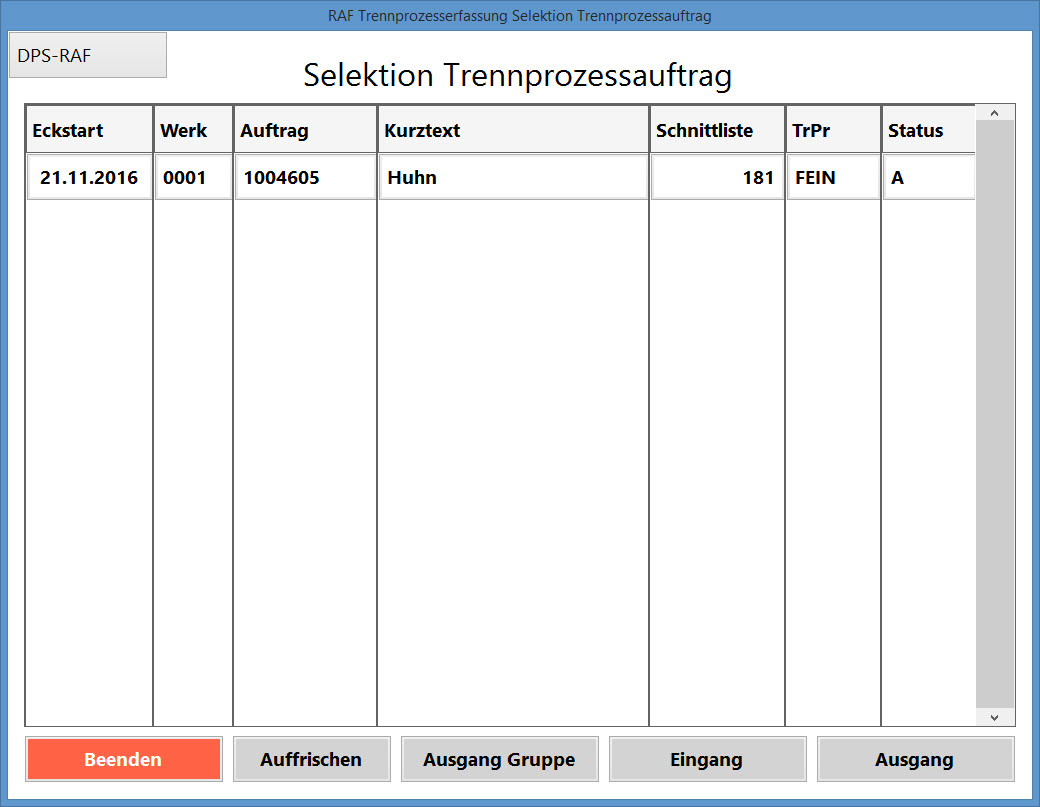Click the Schnittliste value 181
This screenshot has height=807, width=1040.
pyautogui.click(x=717, y=178)
